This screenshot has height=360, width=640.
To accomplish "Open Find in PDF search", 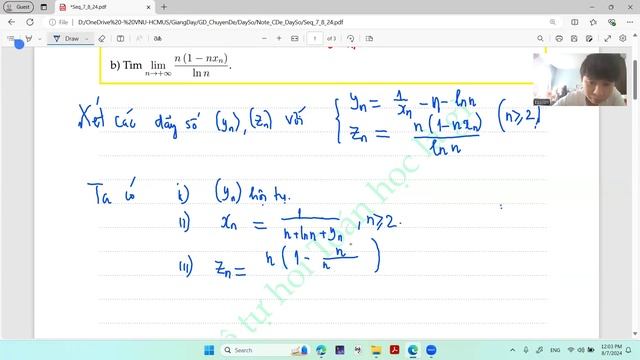I will (x=540, y=38).
